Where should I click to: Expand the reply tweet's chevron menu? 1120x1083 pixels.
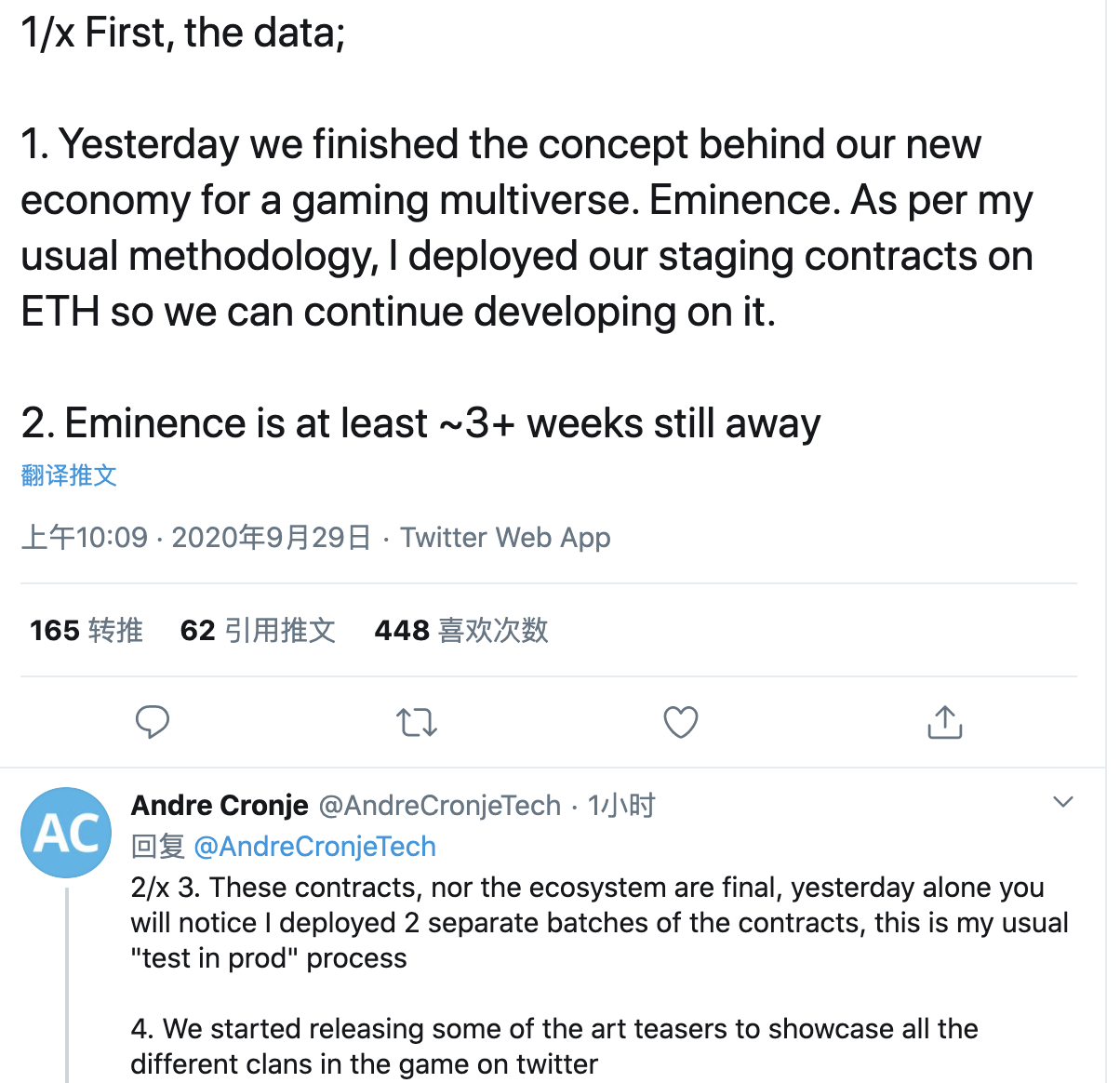[x=1062, y=802]
